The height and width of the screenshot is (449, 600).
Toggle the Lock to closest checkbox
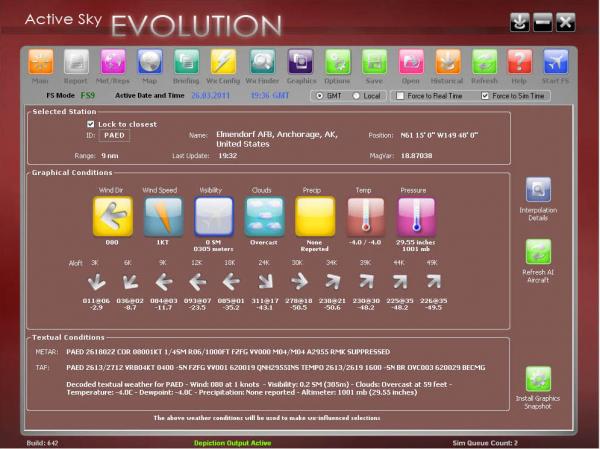(x=91, y=124)
